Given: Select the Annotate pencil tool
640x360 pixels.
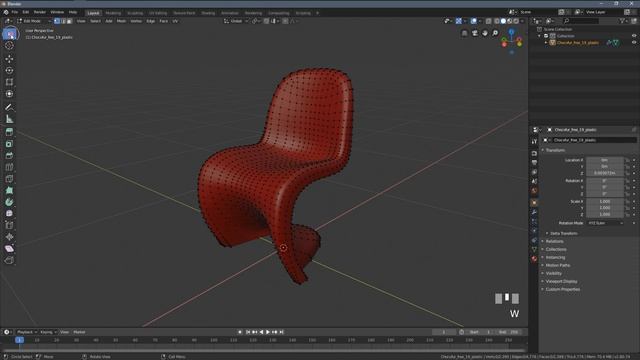Looking at the screenshot, I should pyautogui.click(x=9, y=107).
